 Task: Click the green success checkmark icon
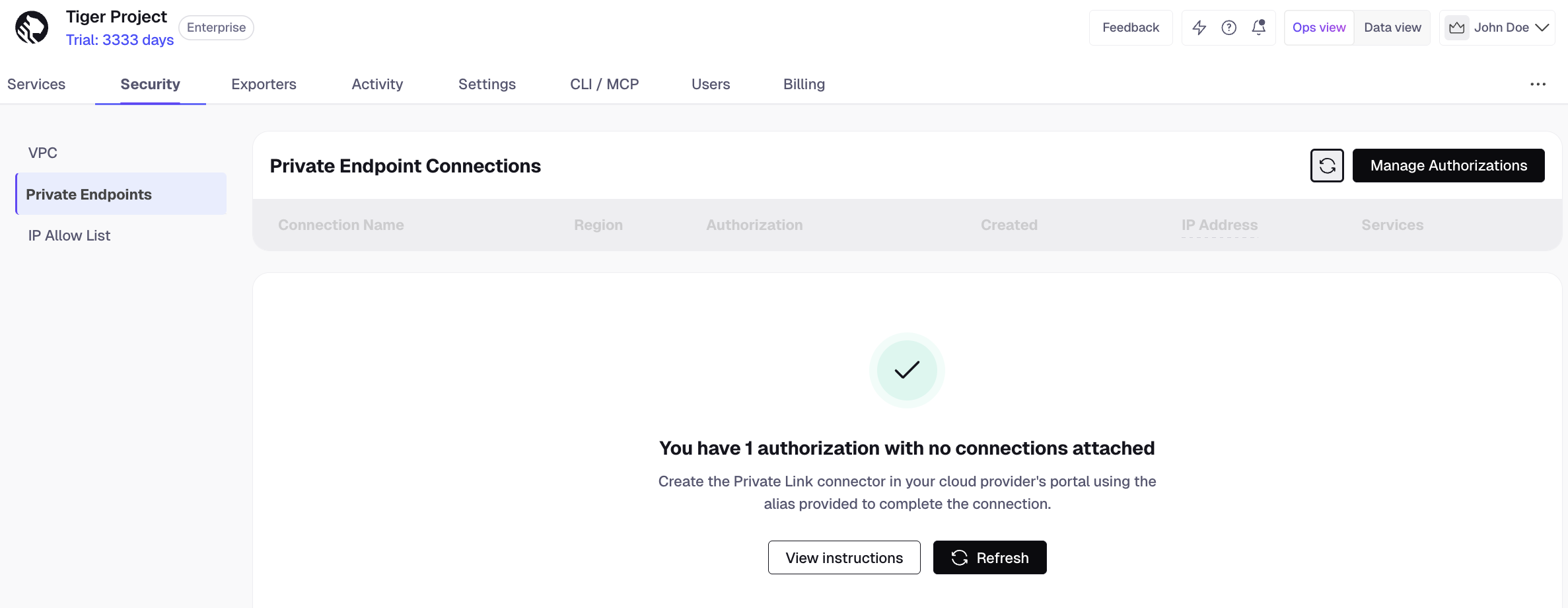(906, 370)
